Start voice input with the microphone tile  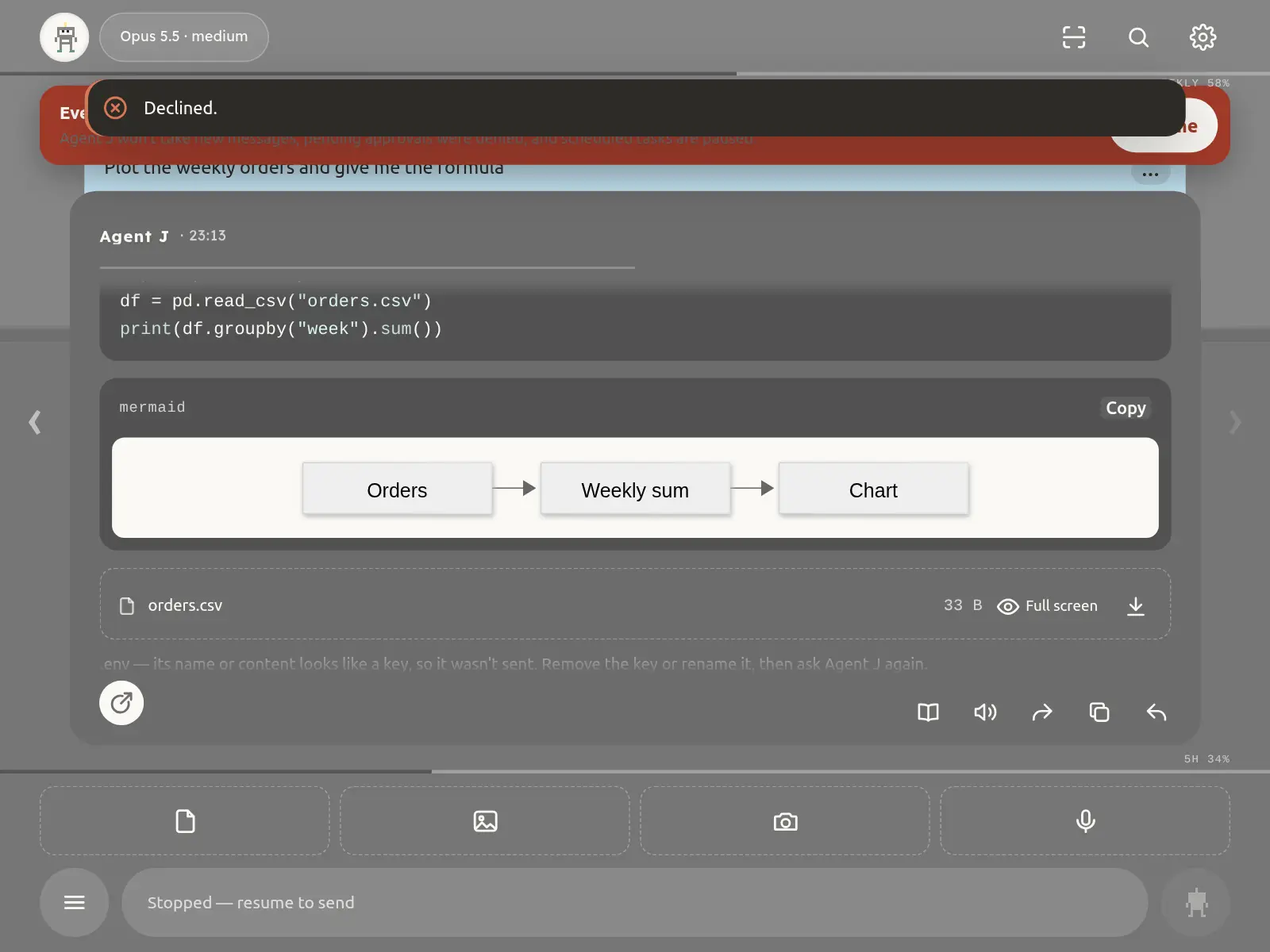[x=1085, y=821]
